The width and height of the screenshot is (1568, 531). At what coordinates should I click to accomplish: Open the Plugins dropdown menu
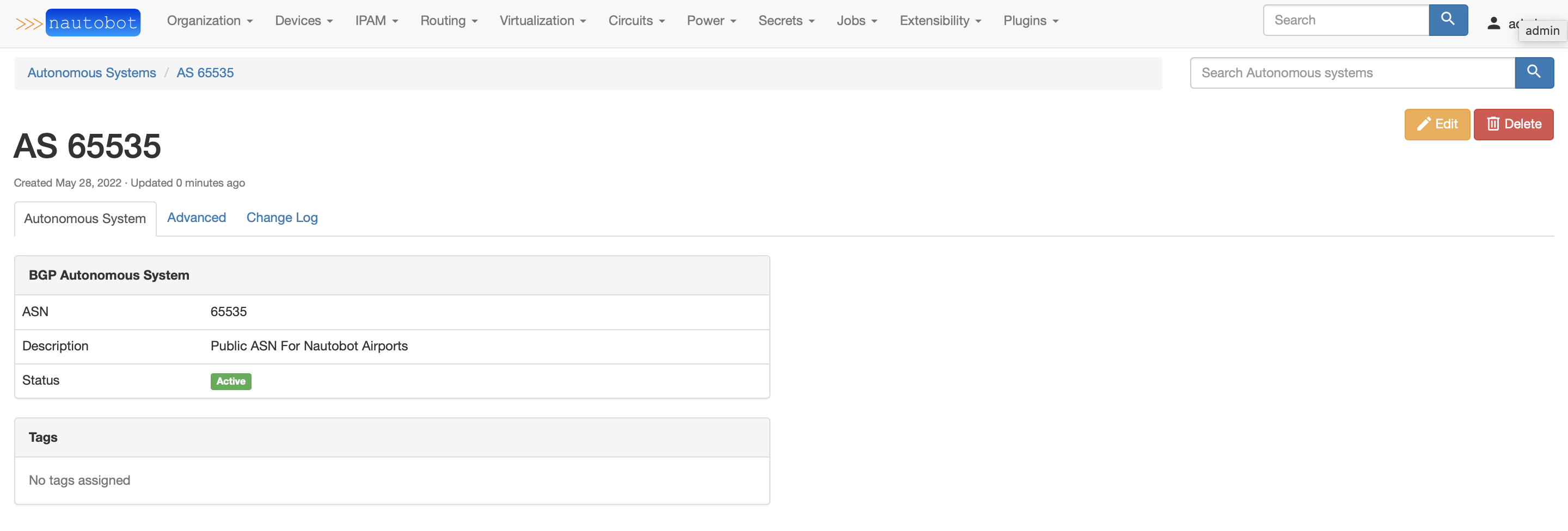pos(1031,21)
